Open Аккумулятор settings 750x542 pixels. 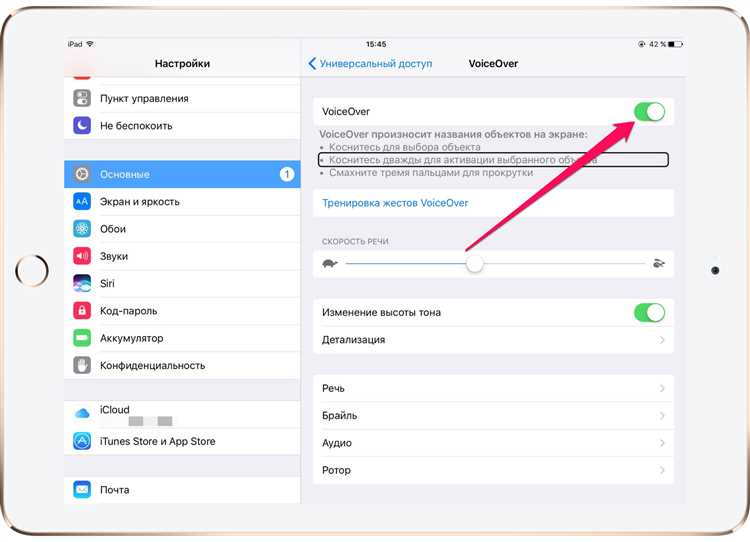[x=182, y=338]
